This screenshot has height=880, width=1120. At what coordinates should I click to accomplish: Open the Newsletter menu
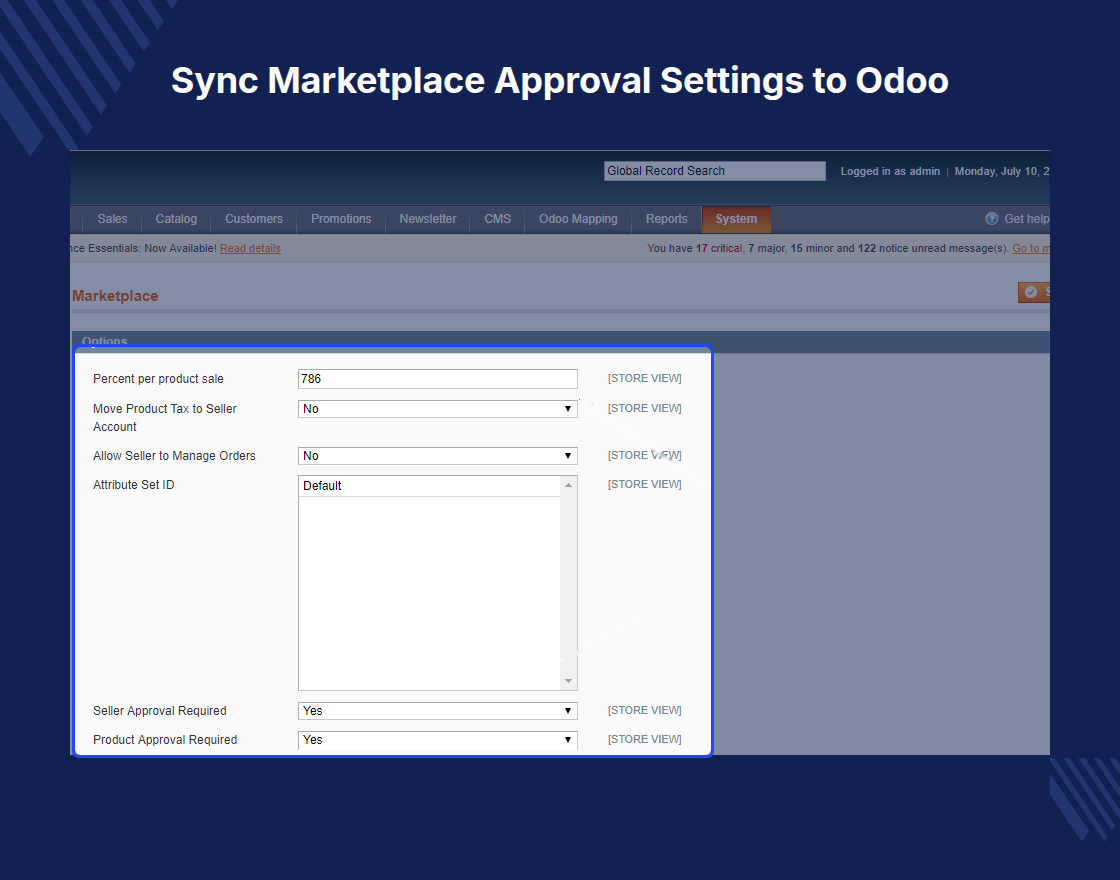[x=428, y=219]
